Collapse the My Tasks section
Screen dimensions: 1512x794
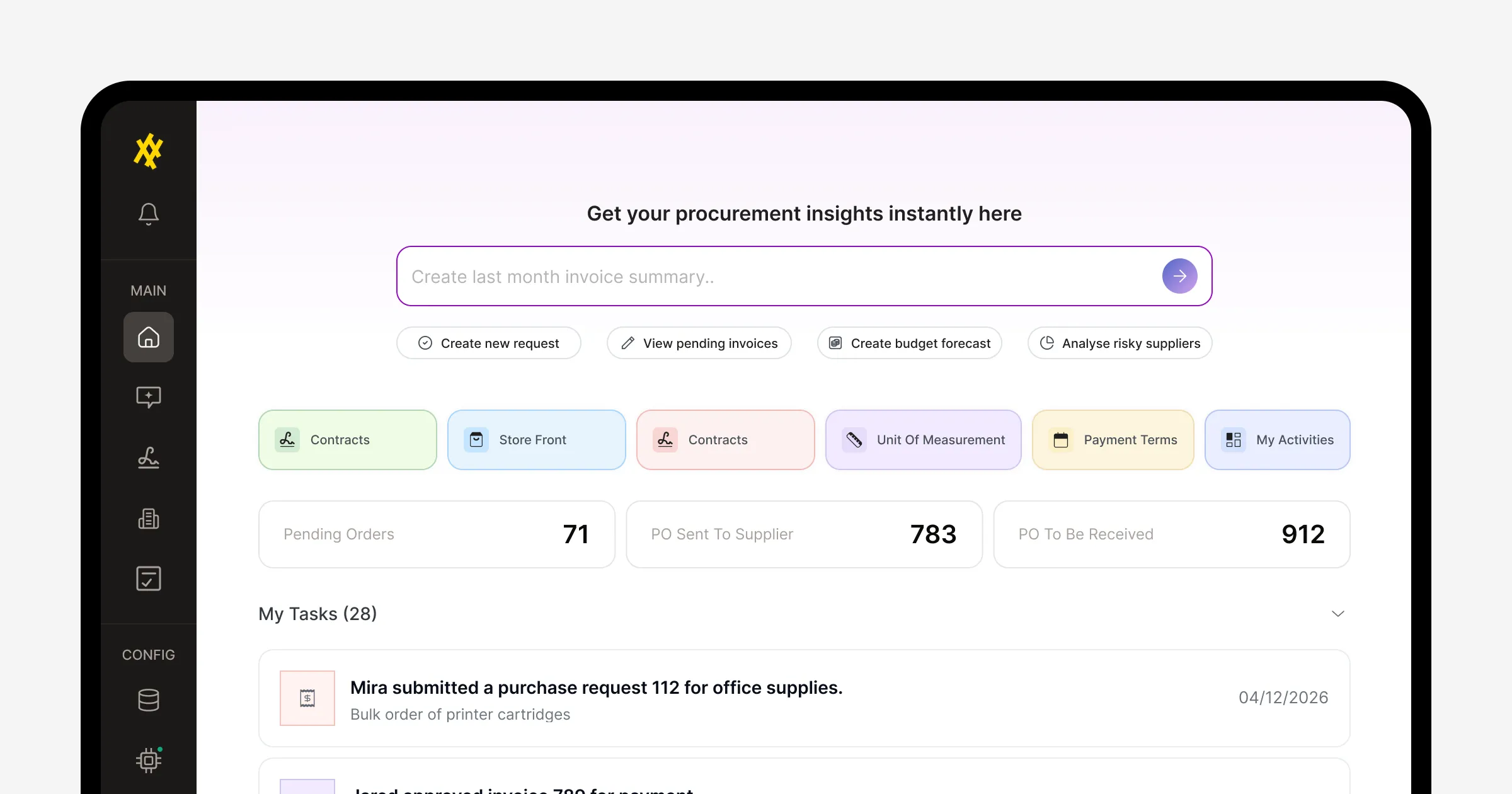tap(1337, 613)
